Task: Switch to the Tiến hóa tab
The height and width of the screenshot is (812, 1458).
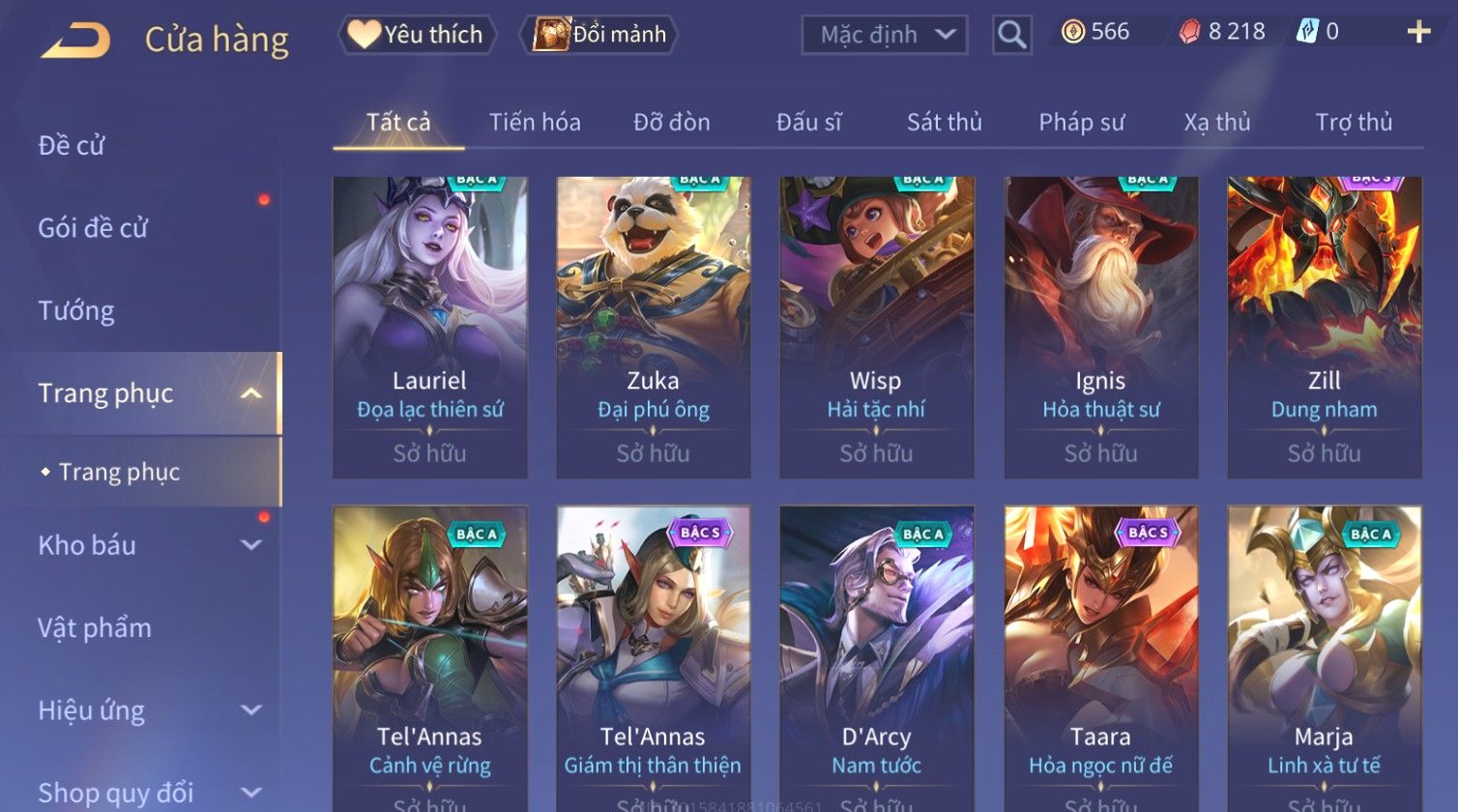Action: click(x=535, y=123)
